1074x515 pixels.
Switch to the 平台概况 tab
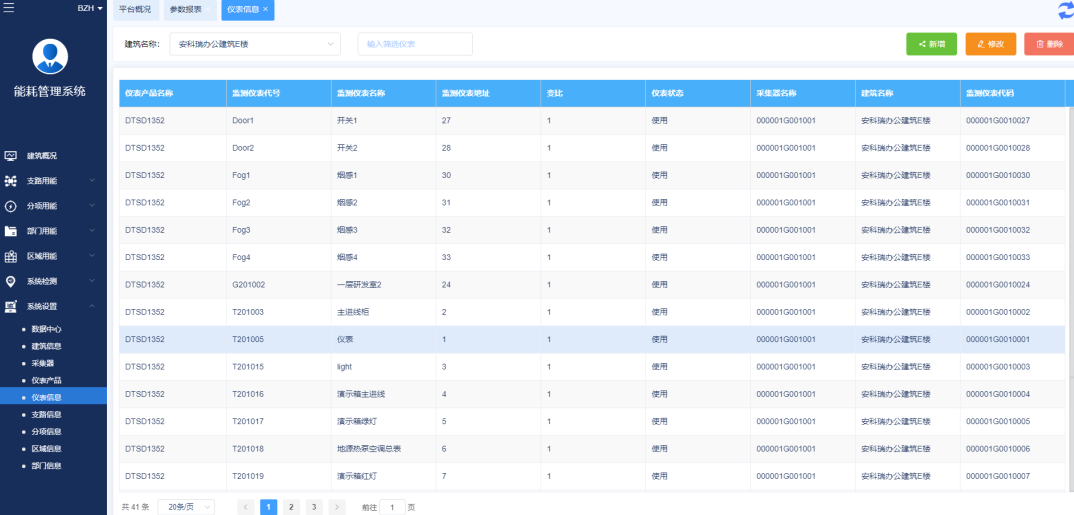point(135,9)
